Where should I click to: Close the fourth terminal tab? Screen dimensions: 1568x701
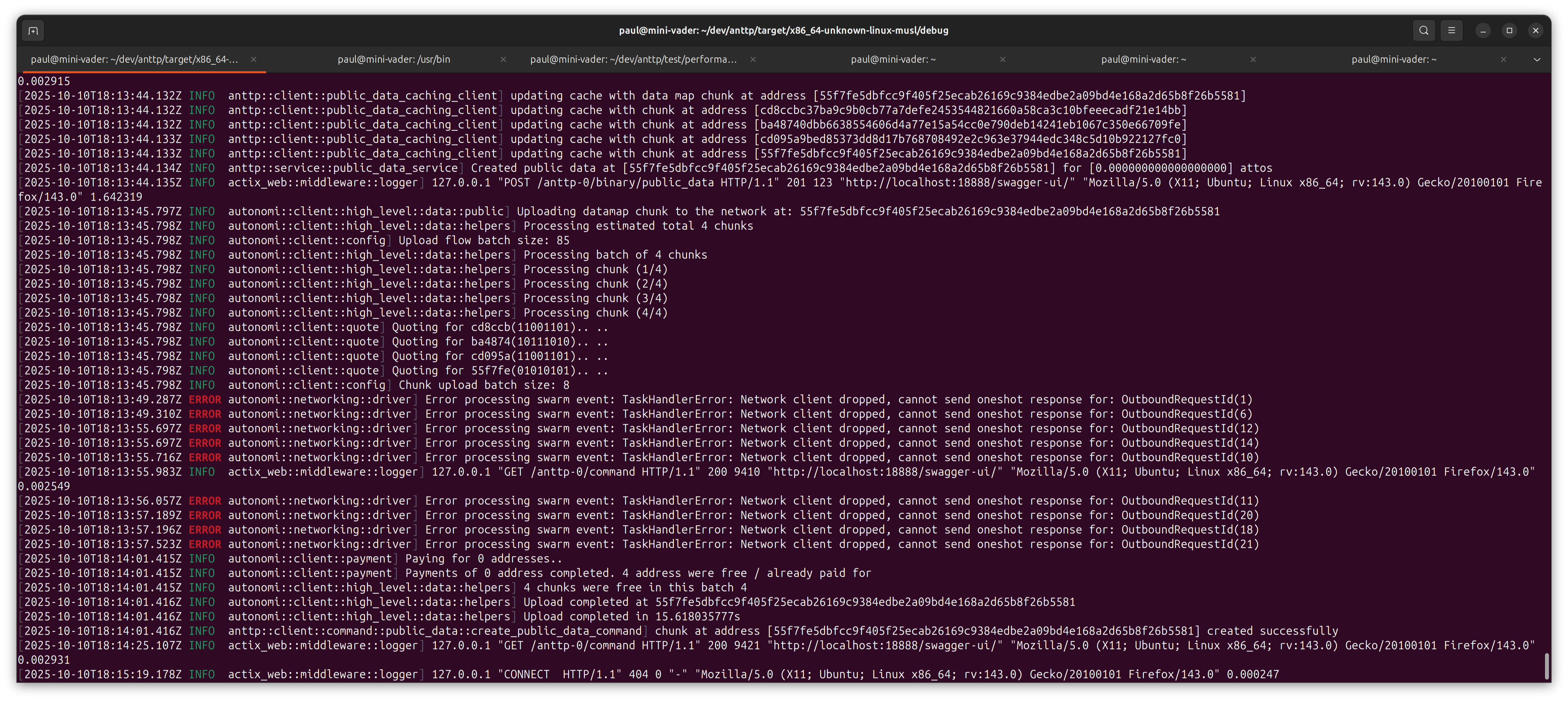1003,60
